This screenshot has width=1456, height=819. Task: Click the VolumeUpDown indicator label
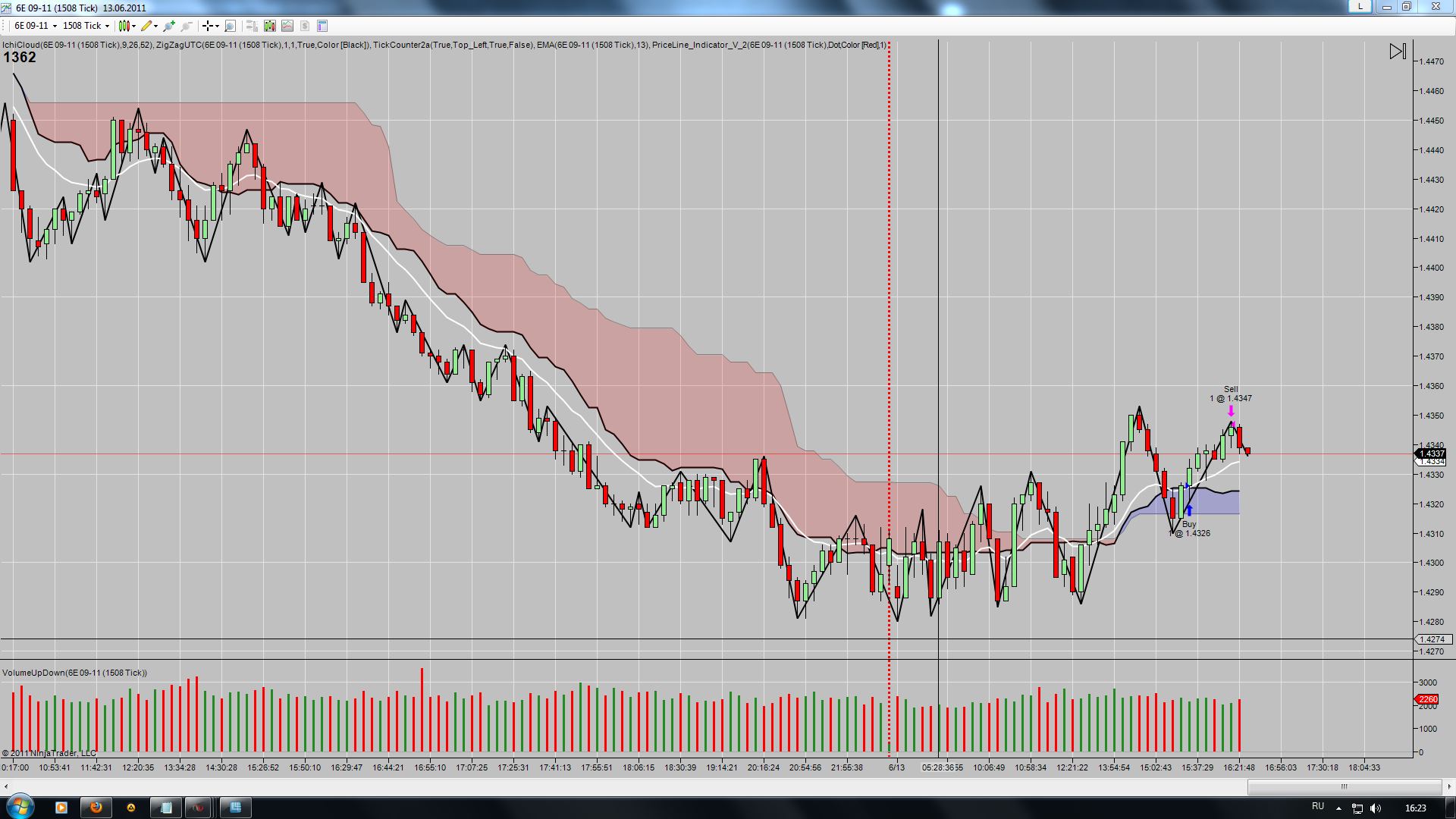click(74, 673)
